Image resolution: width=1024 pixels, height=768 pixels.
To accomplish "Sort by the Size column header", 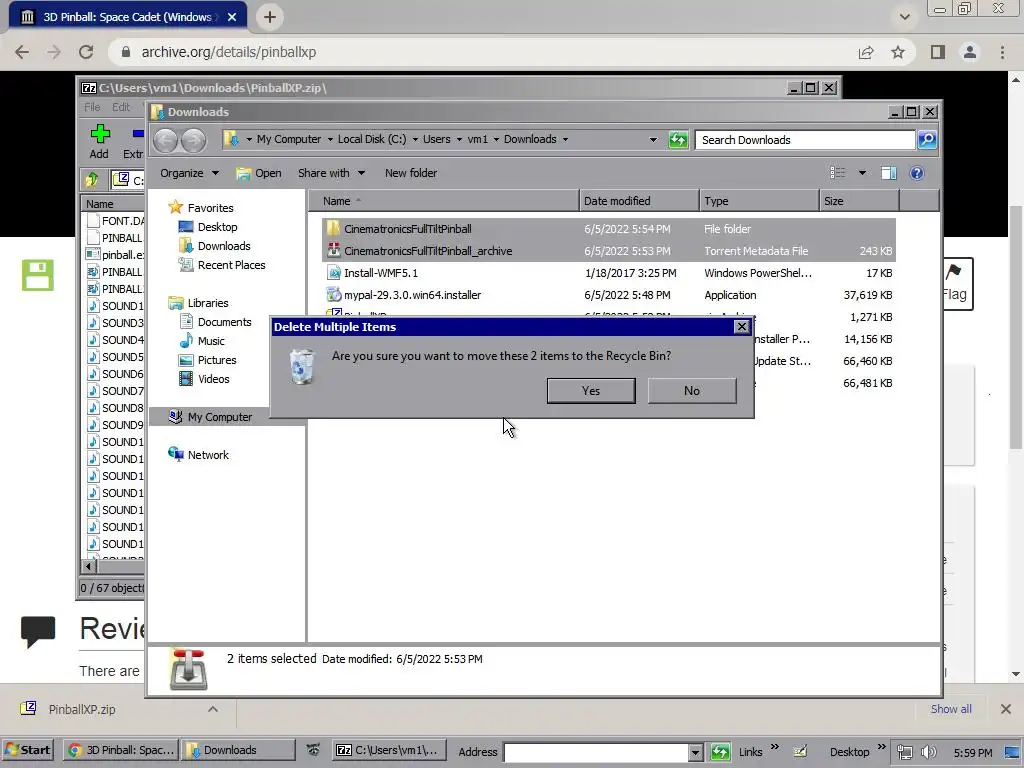I will pyautogui.click(x=859, y=201).
